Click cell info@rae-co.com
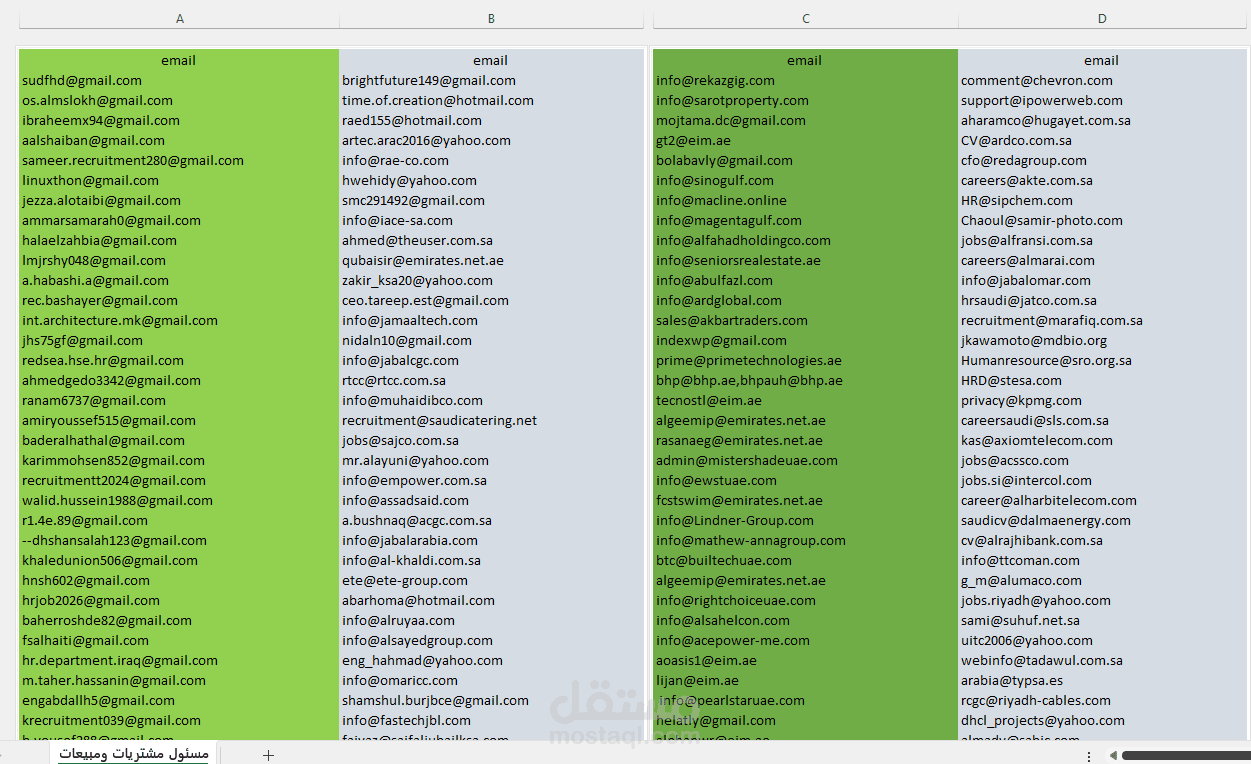The image size is (1251, 764). pyautogui.click(x=491, y=160)
